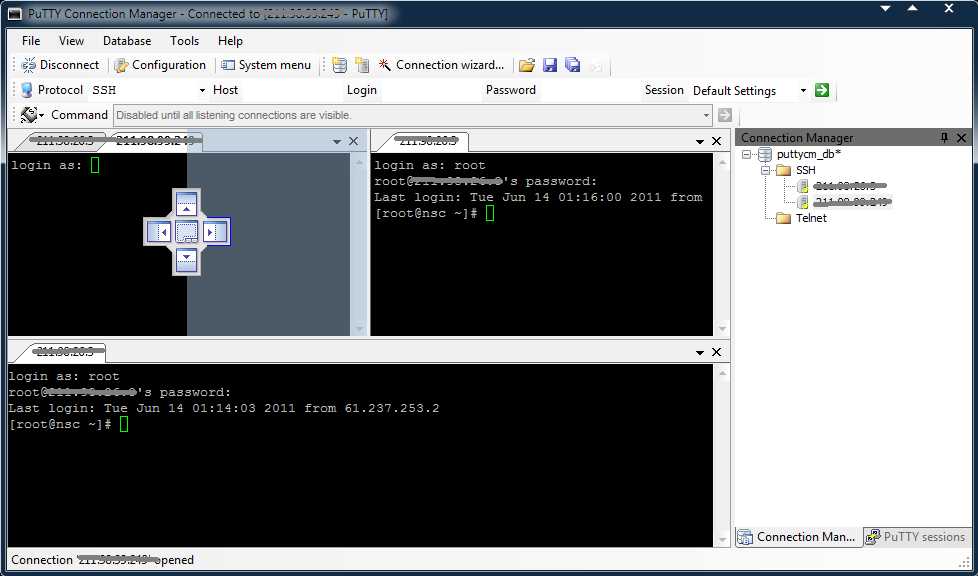
Task: Click the Password input field
Action: coord(588,90)
